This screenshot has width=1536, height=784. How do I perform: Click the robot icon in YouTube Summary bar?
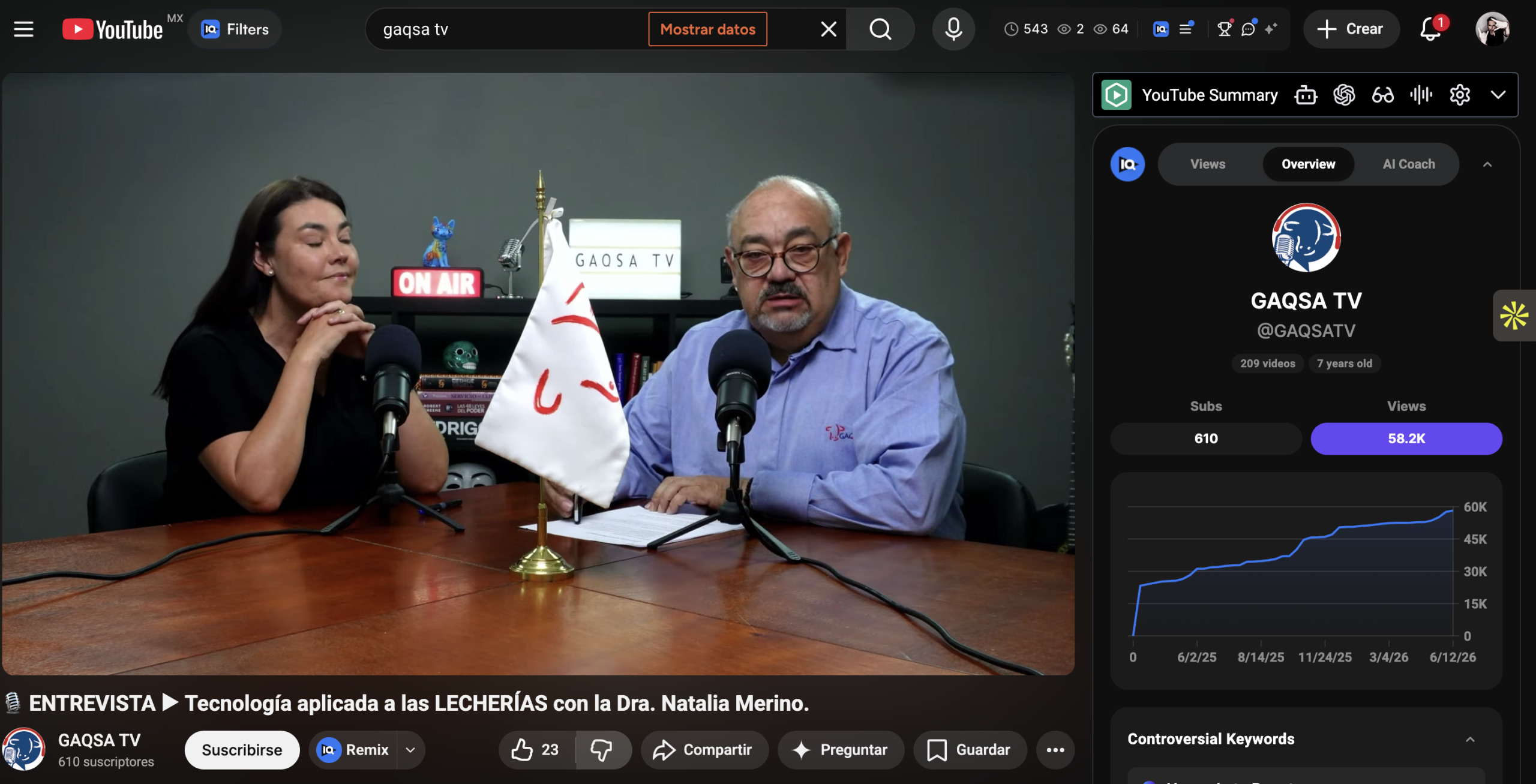tap(1306, 95)
